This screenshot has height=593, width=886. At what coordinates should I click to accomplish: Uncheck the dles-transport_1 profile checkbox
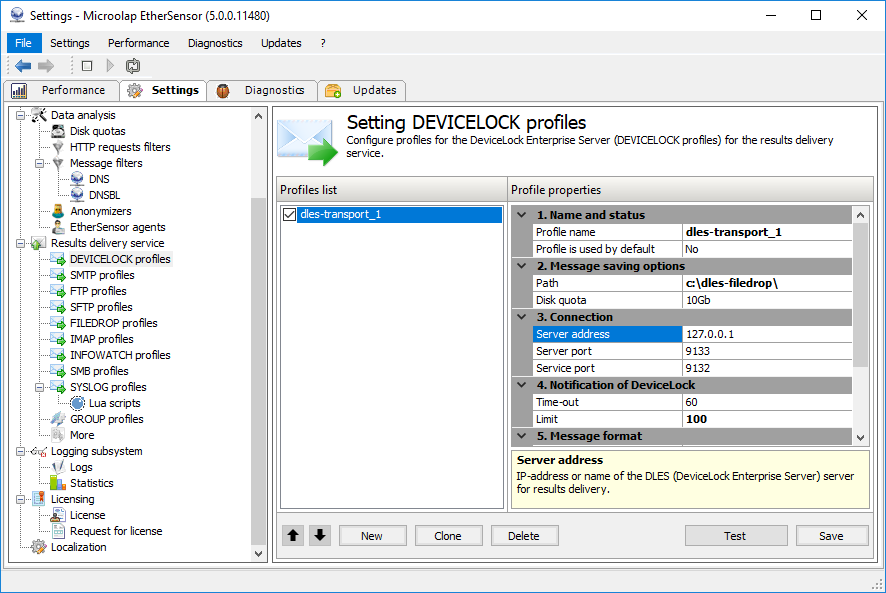click(x=289, y=214)
